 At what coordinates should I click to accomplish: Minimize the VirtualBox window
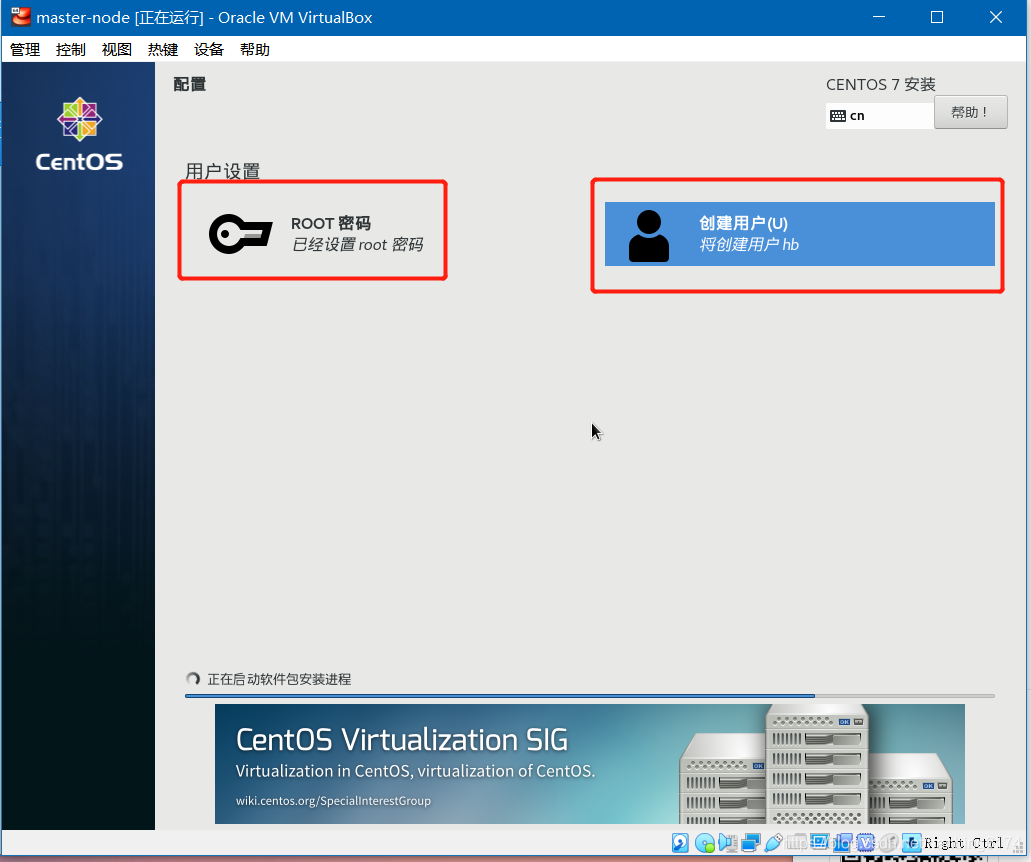(878, 17)
